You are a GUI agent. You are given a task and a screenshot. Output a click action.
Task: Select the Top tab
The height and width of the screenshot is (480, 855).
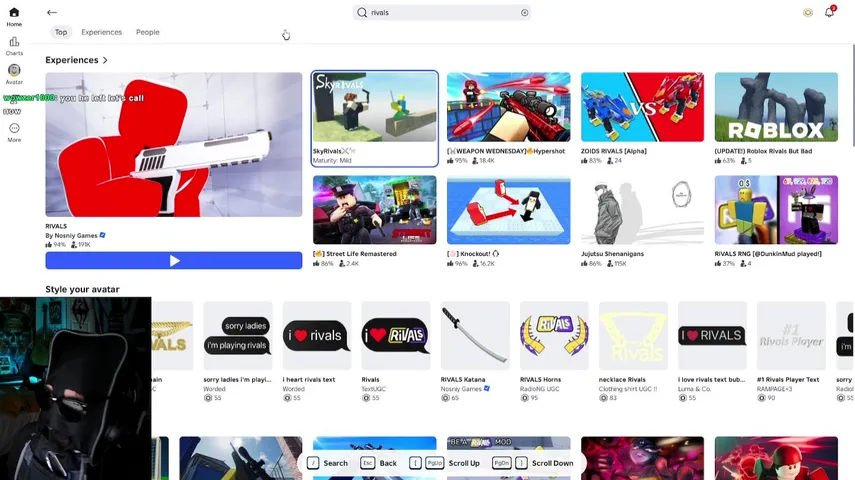[61, 32]
